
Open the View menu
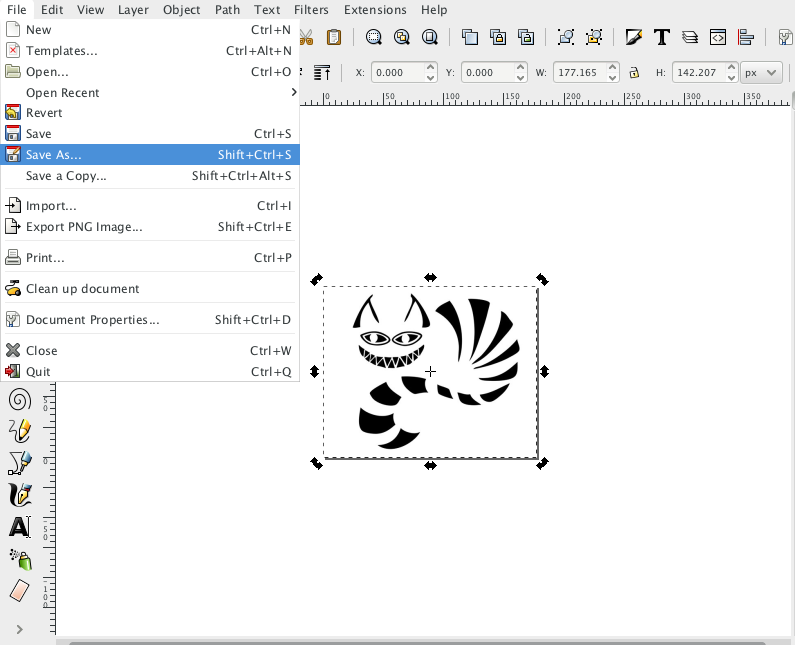pos(90,10)
